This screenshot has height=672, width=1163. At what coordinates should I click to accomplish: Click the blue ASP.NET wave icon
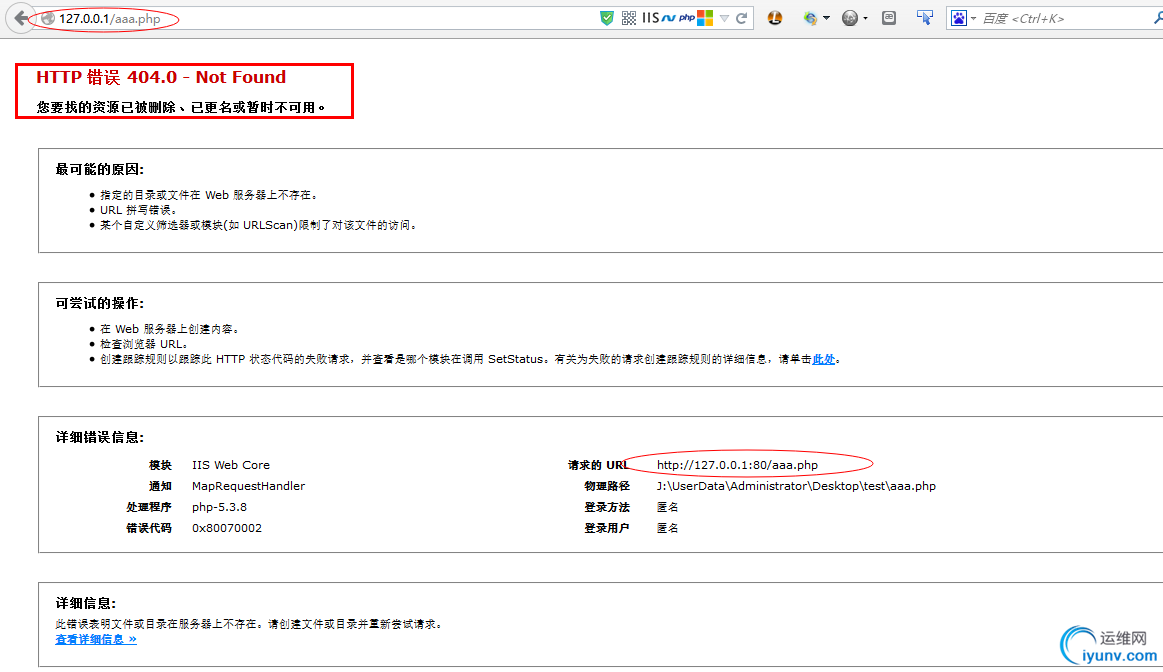tap(668, 18)
